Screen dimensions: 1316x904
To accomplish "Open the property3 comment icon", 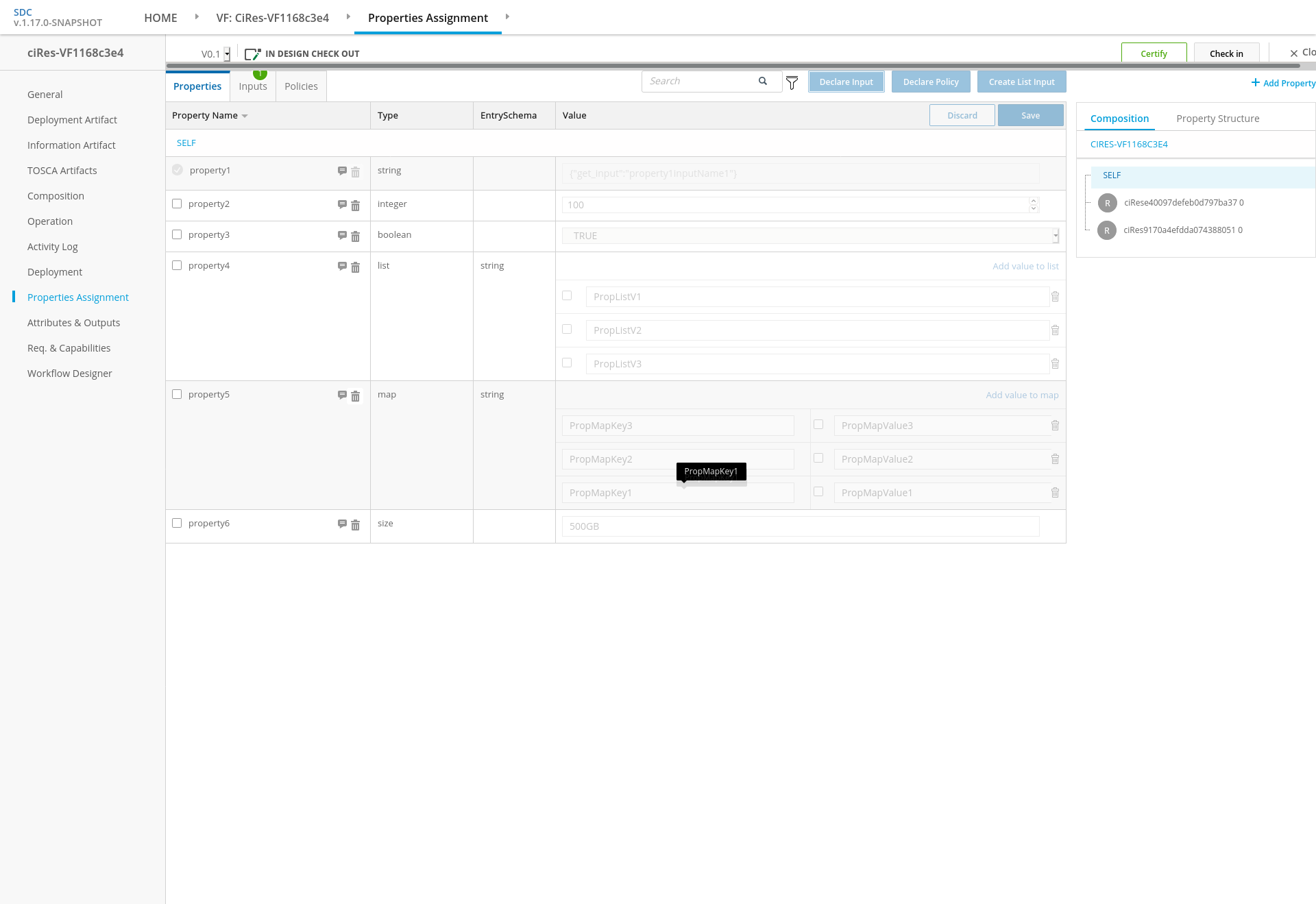I will [x=342, y=236].
